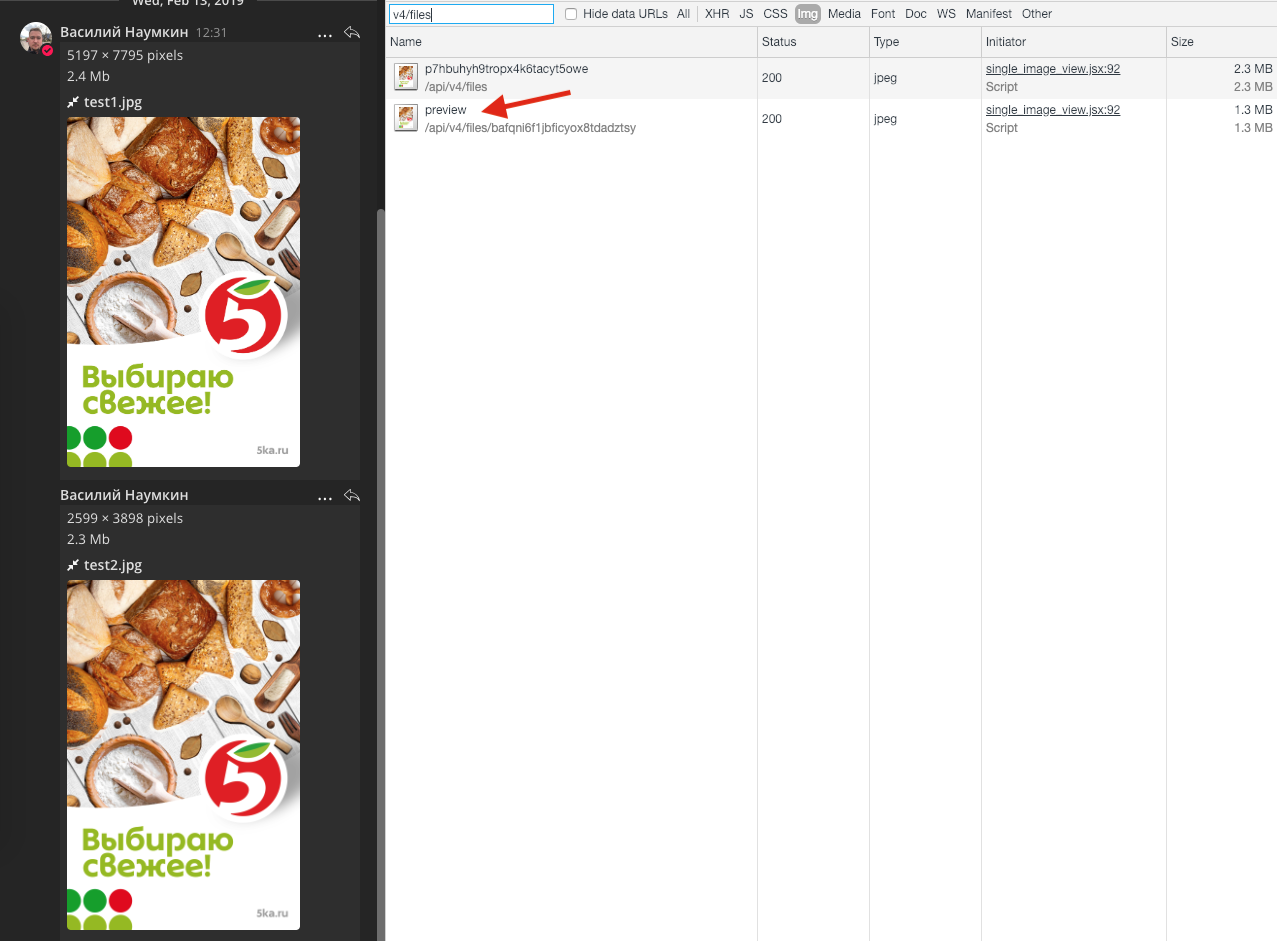This screenshot has height=941, width=1277.
Task: Collapse the test1.jpg image preview
Action: click(73, 102)
